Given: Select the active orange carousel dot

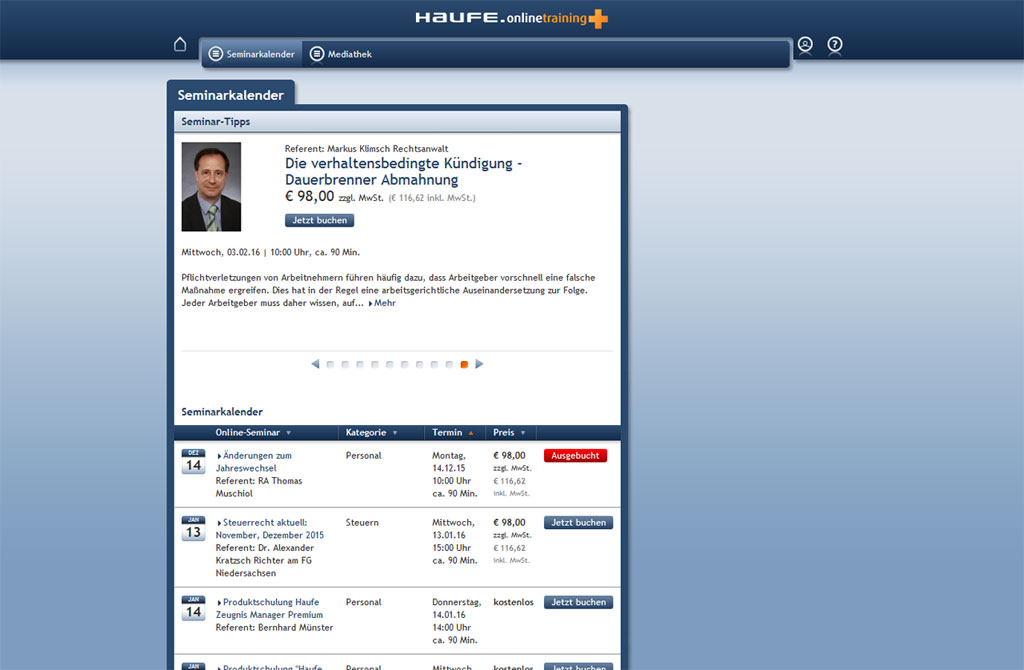Looking at the screenshot, I should (464, 364).
